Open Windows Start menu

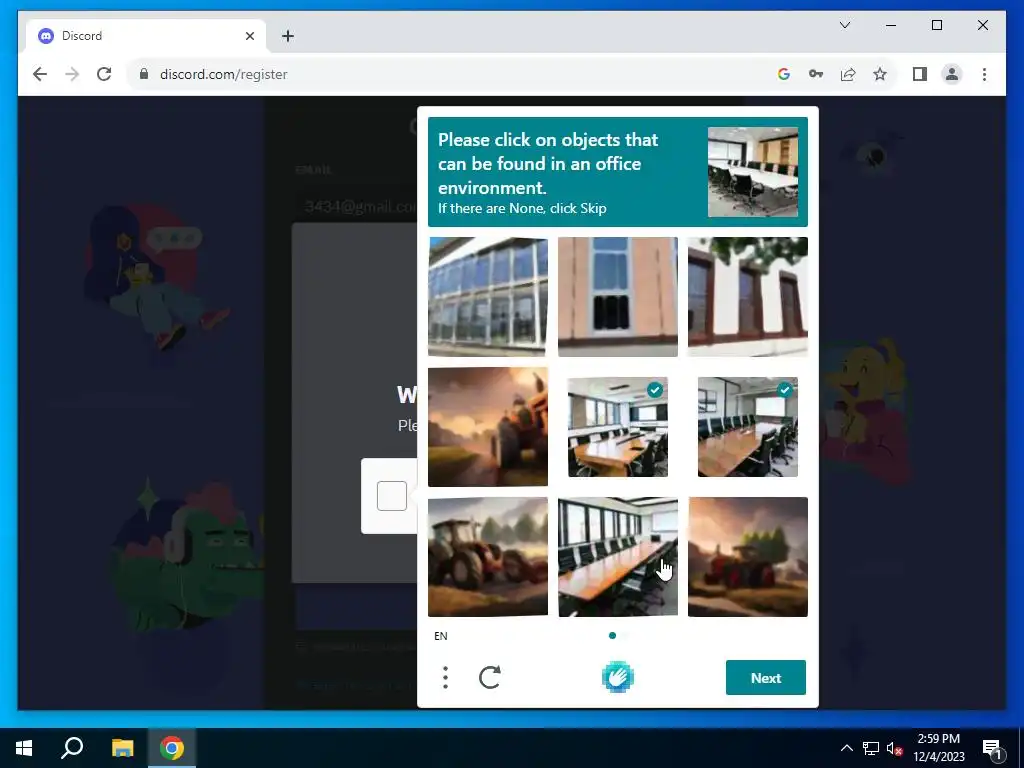(x=24, y=748)
